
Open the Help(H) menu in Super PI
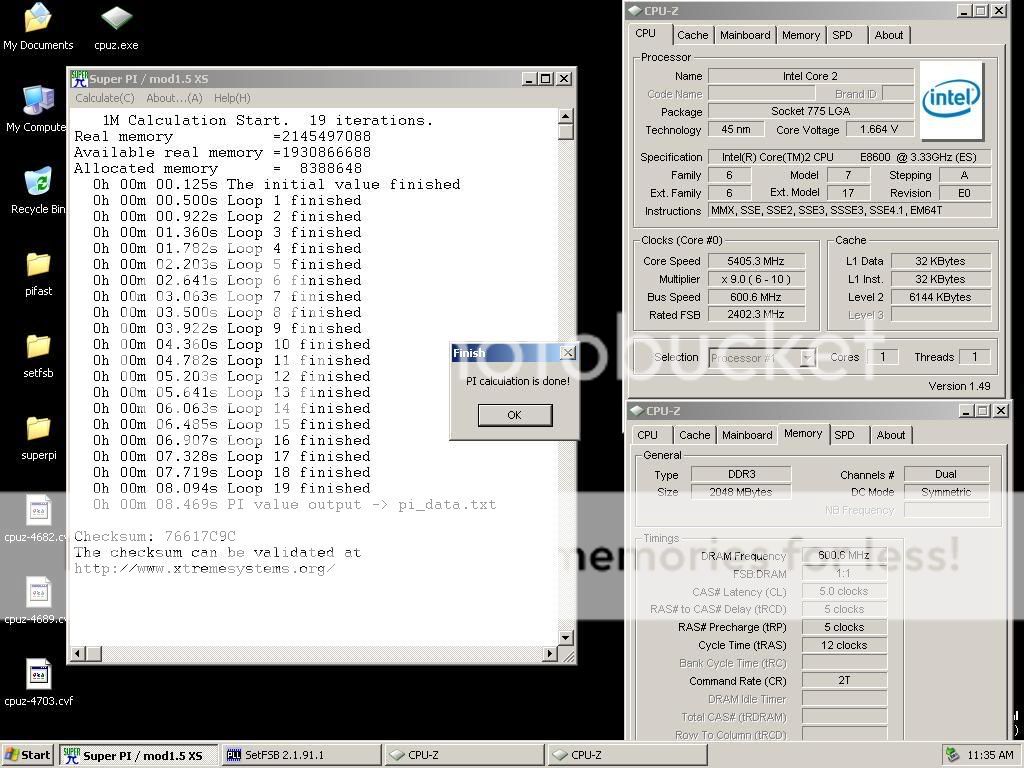coord(232,98)
